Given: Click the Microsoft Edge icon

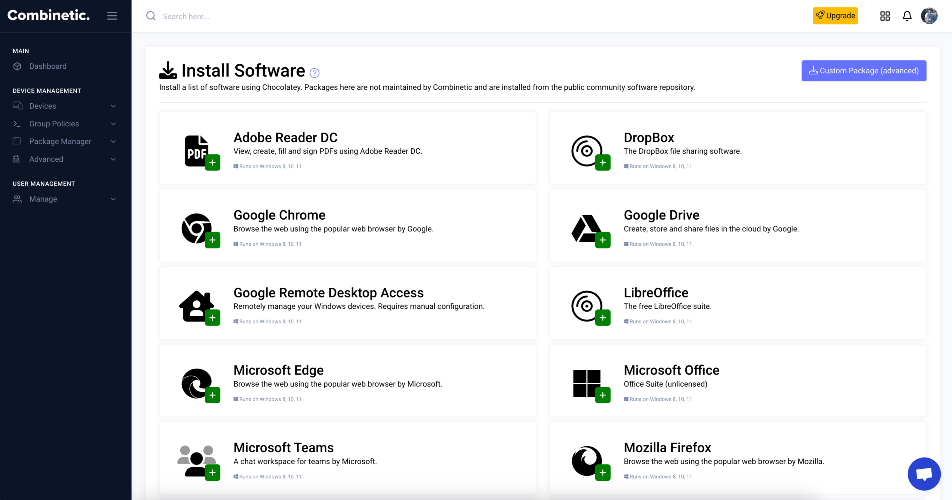Looking at the screenshot, I should point(197,383).
